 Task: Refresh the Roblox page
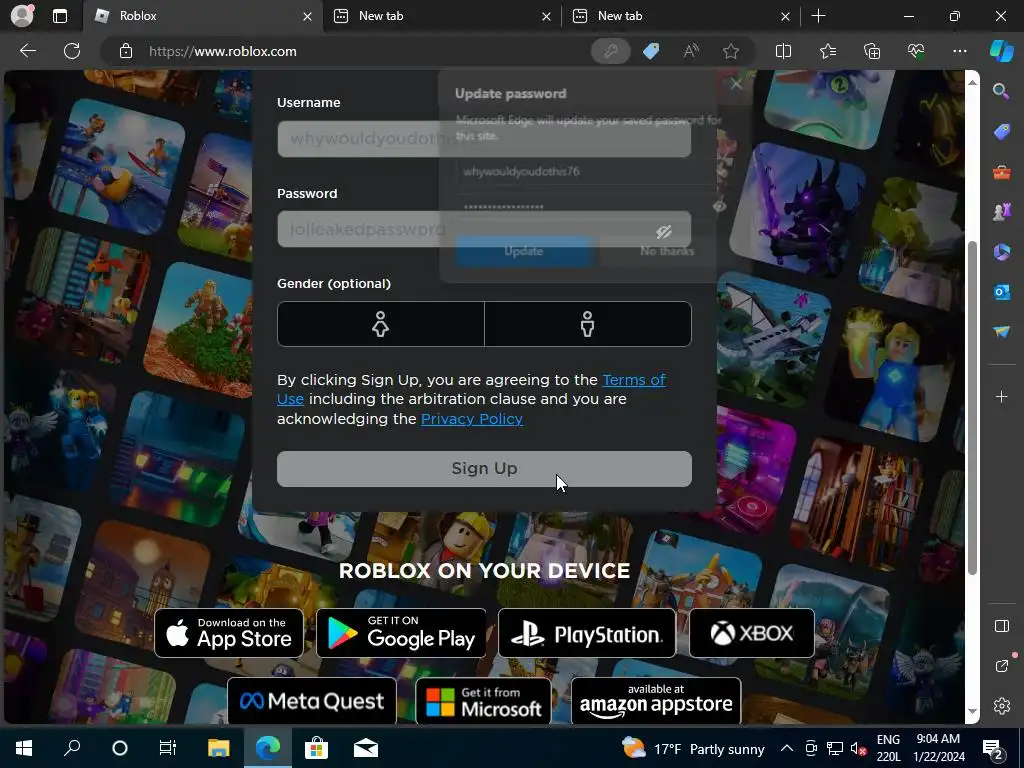click(x=72, y=51)
